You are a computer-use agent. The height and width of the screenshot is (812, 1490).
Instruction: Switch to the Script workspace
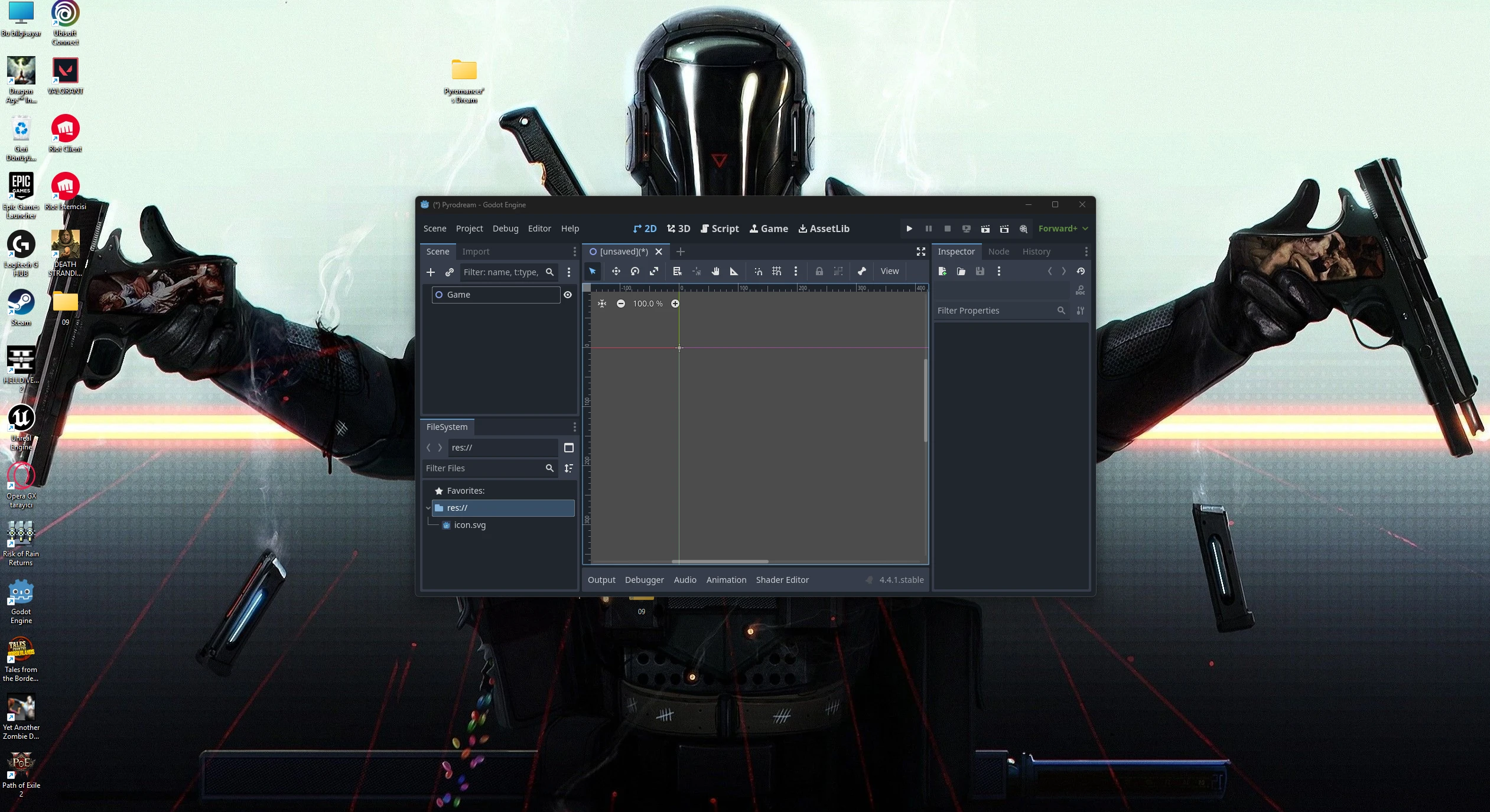coord(720,229)
